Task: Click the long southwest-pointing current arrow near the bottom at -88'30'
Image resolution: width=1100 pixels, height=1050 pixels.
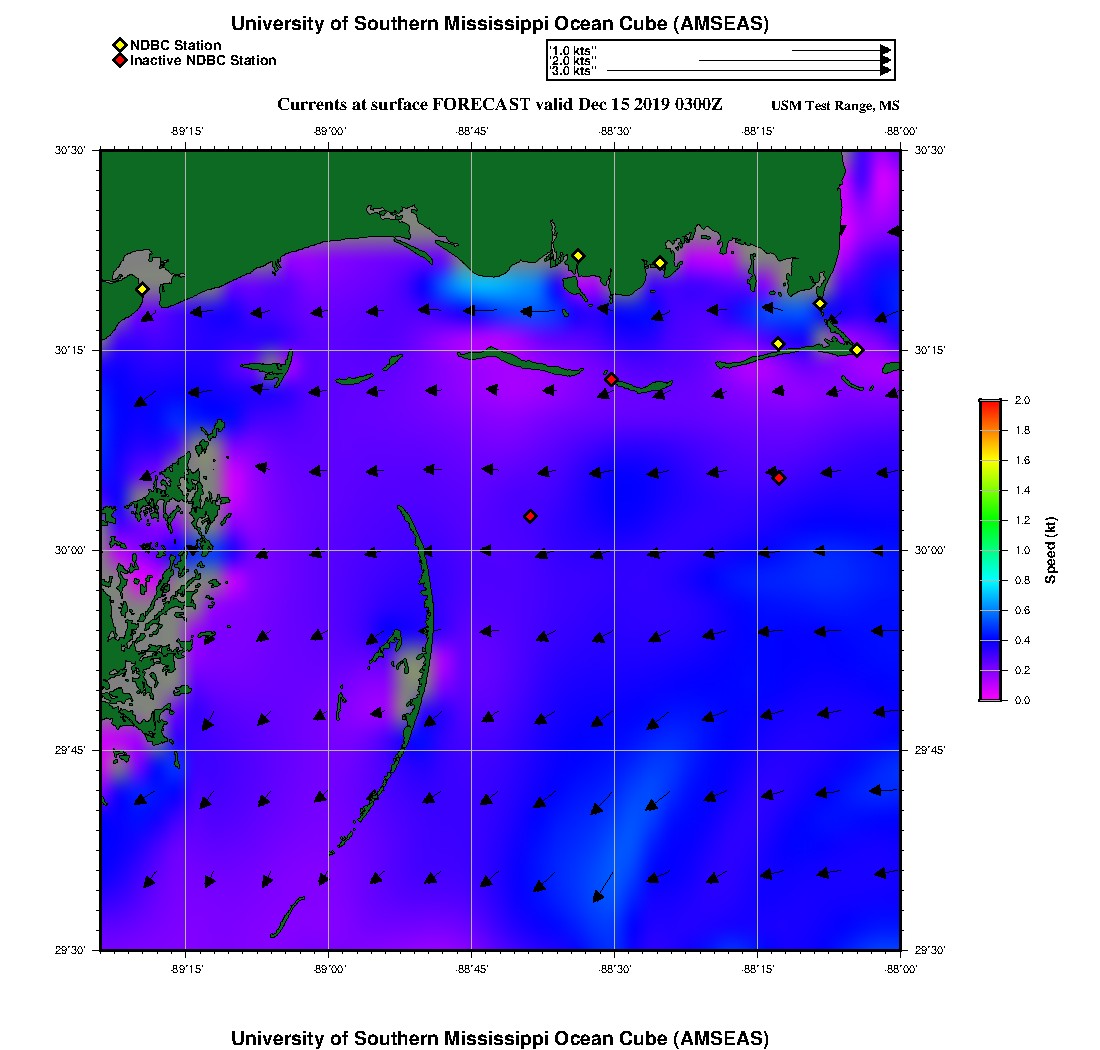Action: click(603, 887)
